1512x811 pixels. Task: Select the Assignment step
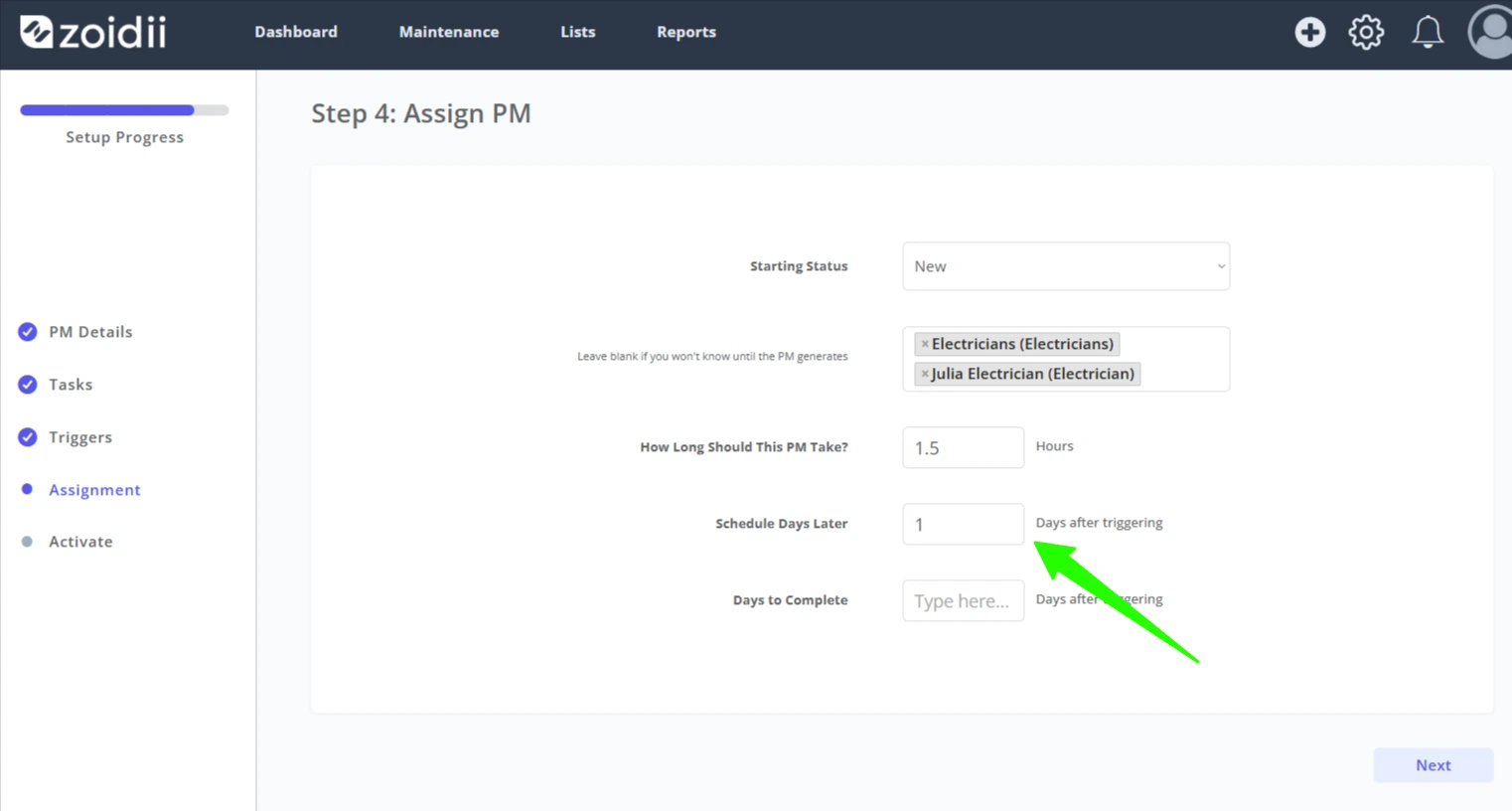point(94,490)
